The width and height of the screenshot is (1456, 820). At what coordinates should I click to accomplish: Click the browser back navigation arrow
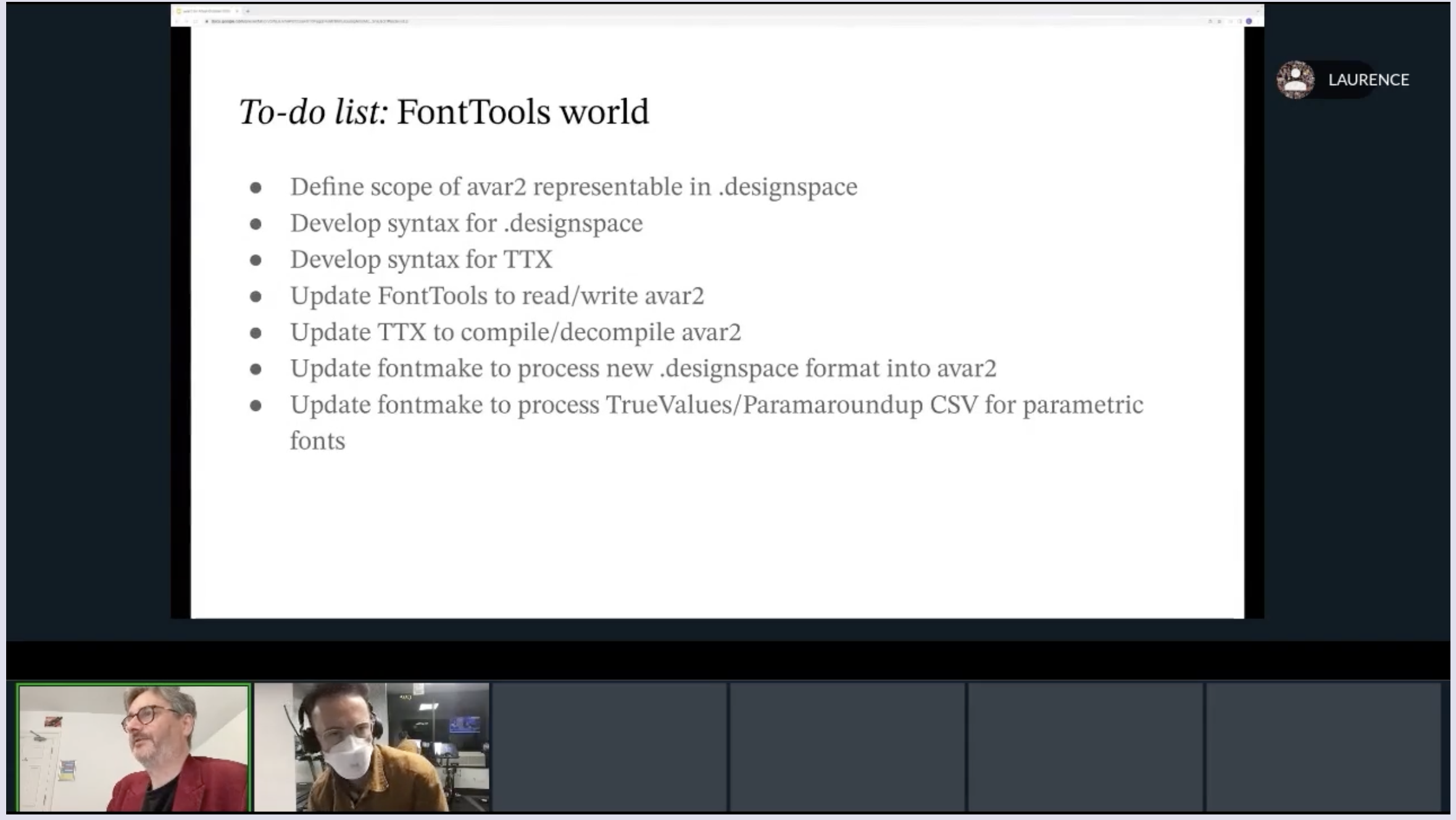click(178, 20)
